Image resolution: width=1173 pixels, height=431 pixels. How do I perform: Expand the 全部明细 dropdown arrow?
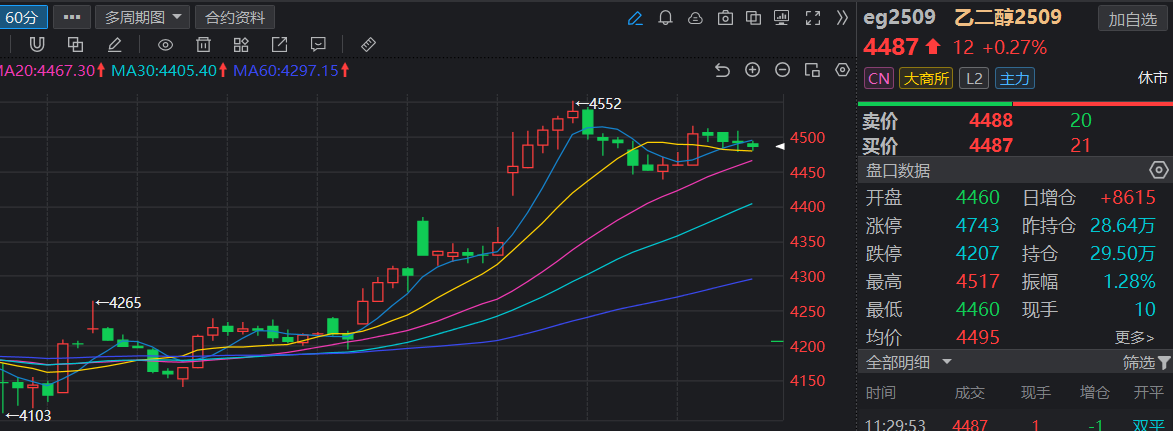point(947,362)
